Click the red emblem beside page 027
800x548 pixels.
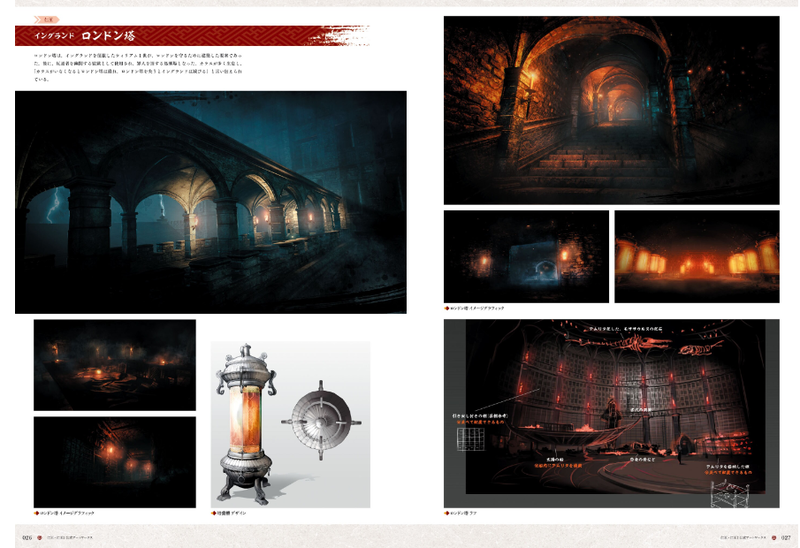(774, 538)
